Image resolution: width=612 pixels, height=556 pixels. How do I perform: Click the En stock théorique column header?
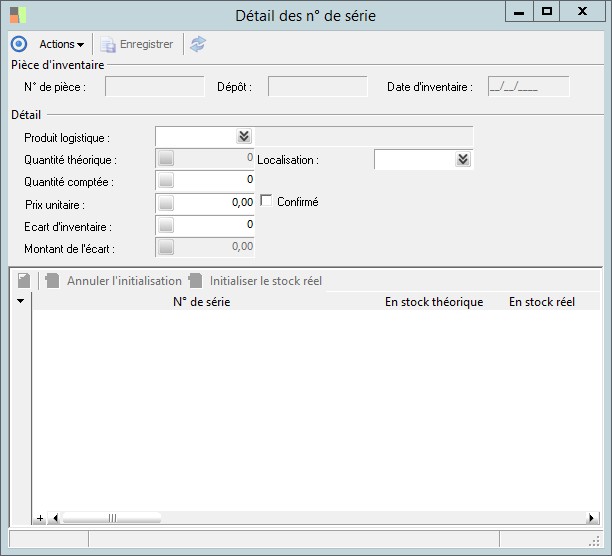[434, 302]
